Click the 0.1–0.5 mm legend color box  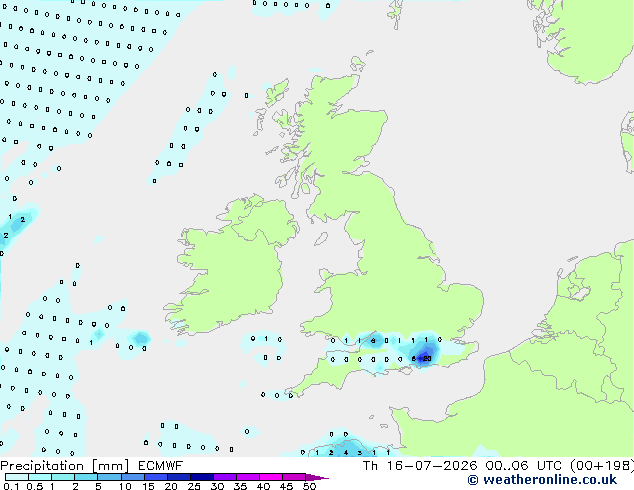tap(17, 477)
